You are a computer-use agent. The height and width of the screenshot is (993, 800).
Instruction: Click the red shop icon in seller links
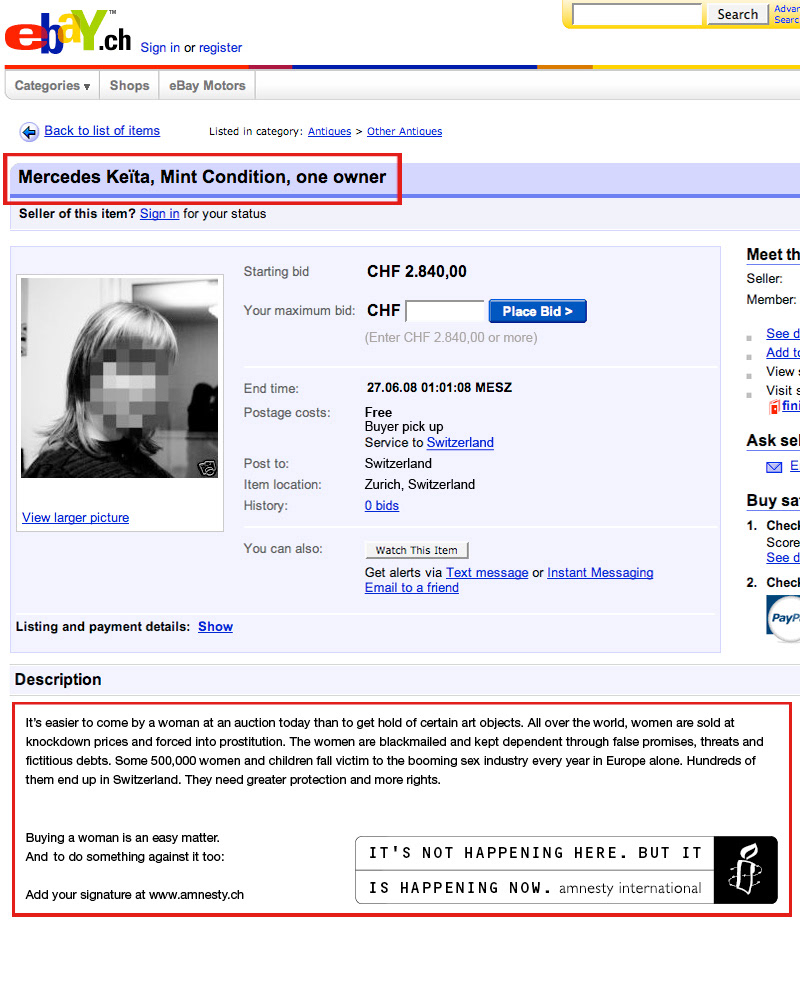[773, 407]
